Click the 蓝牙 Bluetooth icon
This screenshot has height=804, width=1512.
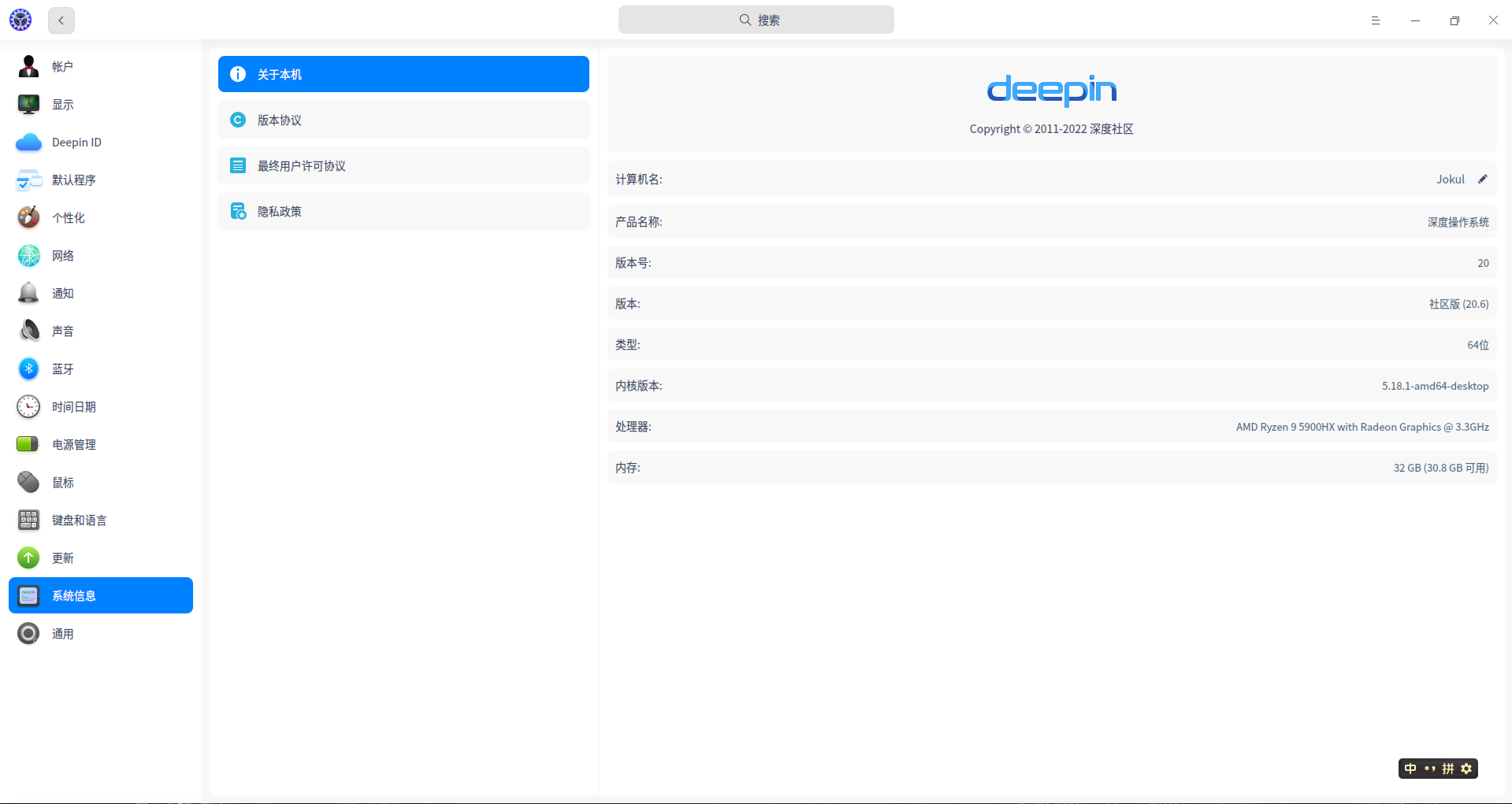click(x=28, y=369)
